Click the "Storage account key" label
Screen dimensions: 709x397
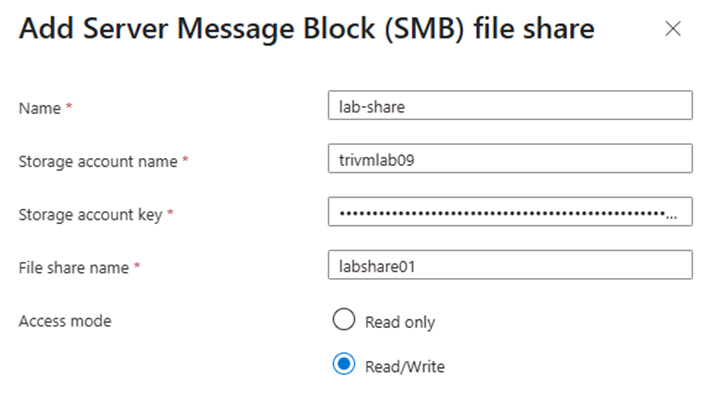pyautogui.click(x=90, y=215)
